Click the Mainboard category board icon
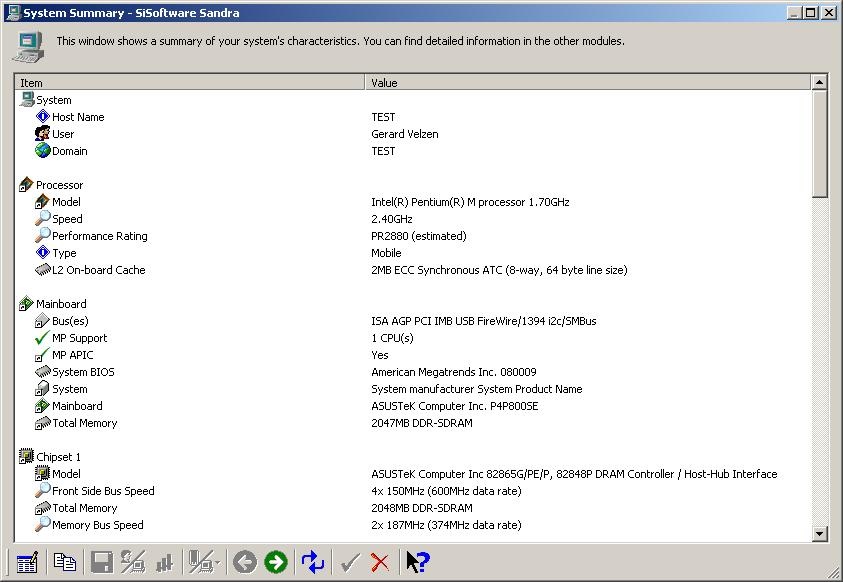The width and height of the screenshot is (843, 582). coord(26,304)
